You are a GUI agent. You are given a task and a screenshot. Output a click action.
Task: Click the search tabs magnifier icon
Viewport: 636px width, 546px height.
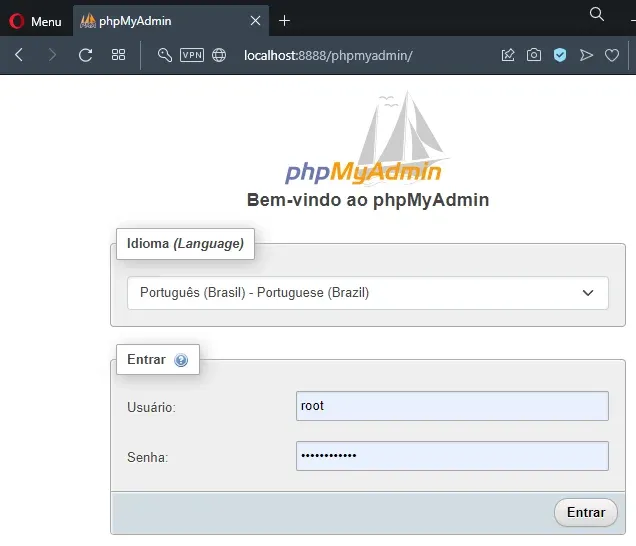click(x=596, y=14)
